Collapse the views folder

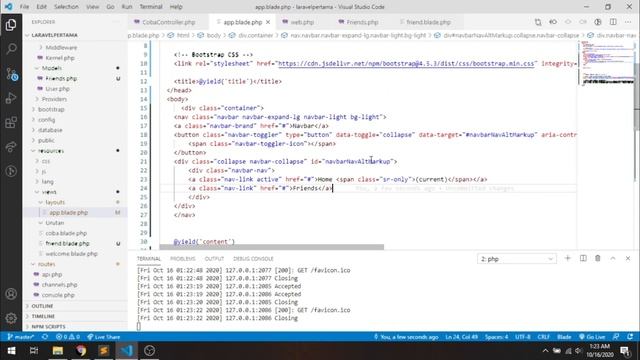coord(49,192)
